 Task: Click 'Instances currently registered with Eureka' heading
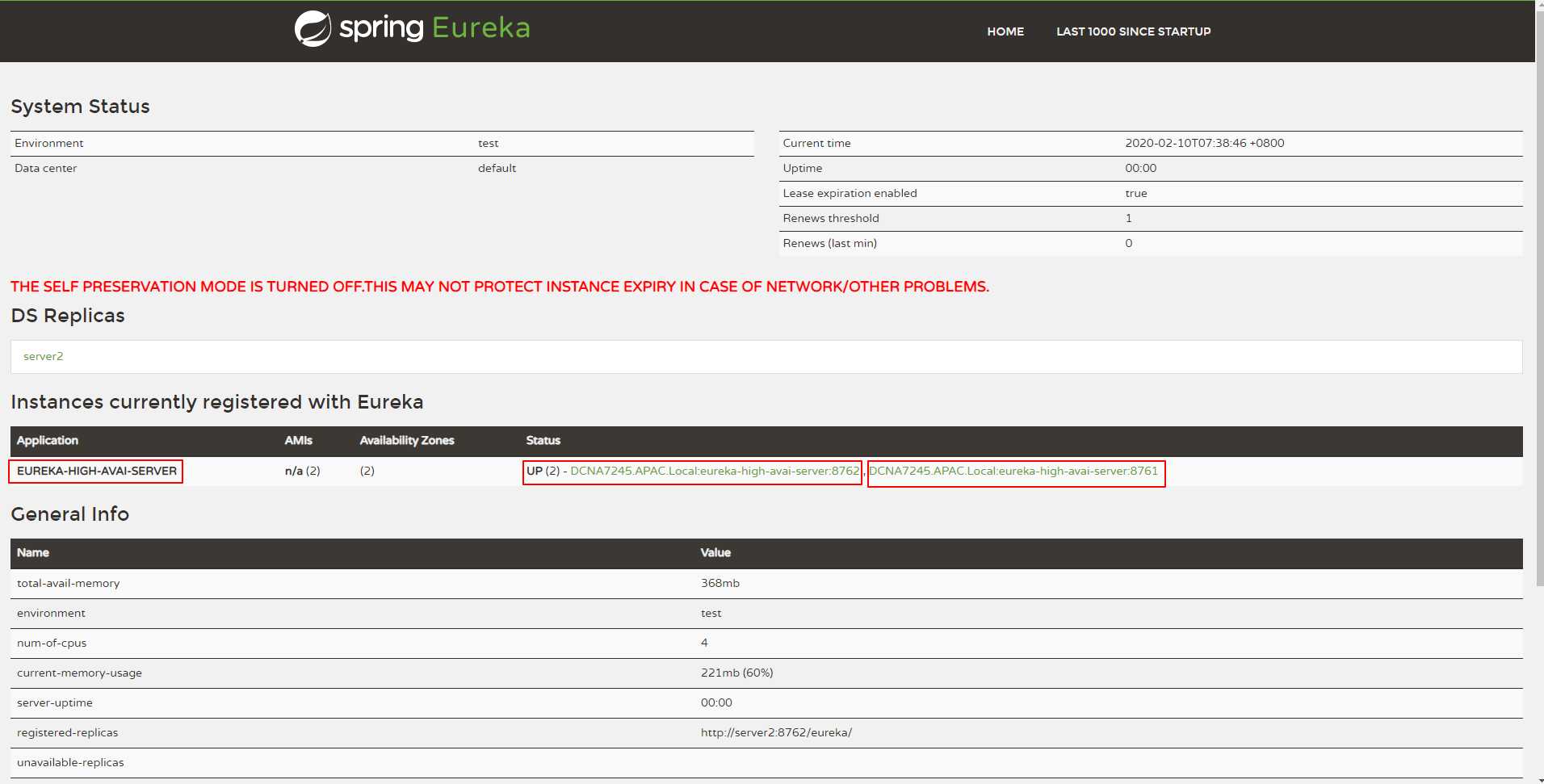(x=217, y=402)
